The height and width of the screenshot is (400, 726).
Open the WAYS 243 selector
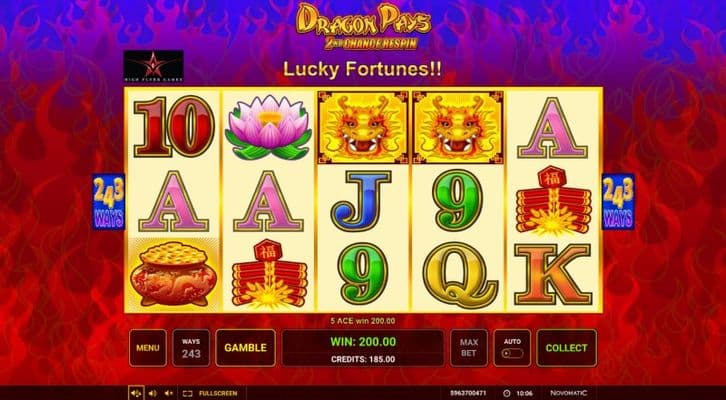tap(191, 348)
